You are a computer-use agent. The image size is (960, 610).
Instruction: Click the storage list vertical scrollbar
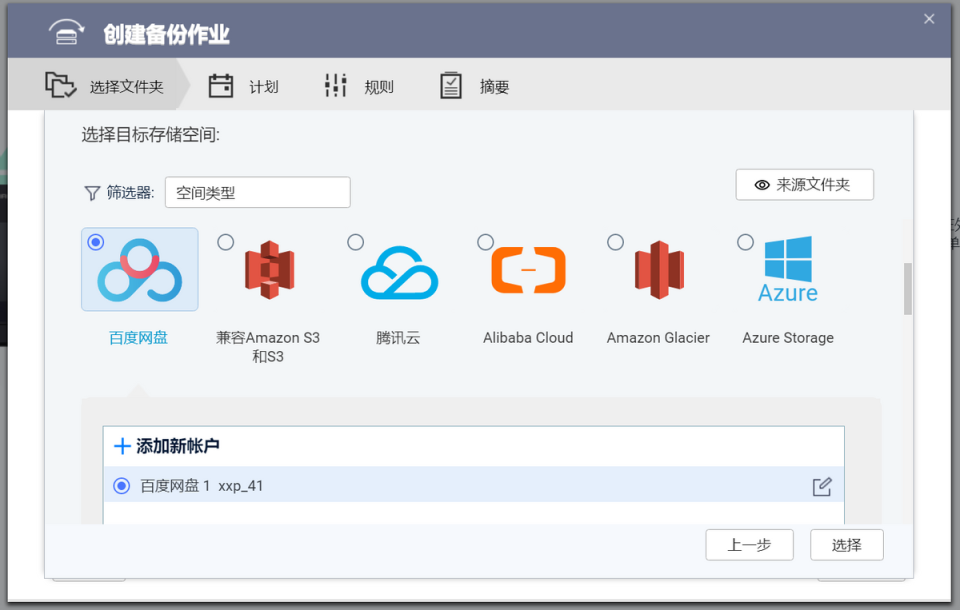click(x=907, y=288)
